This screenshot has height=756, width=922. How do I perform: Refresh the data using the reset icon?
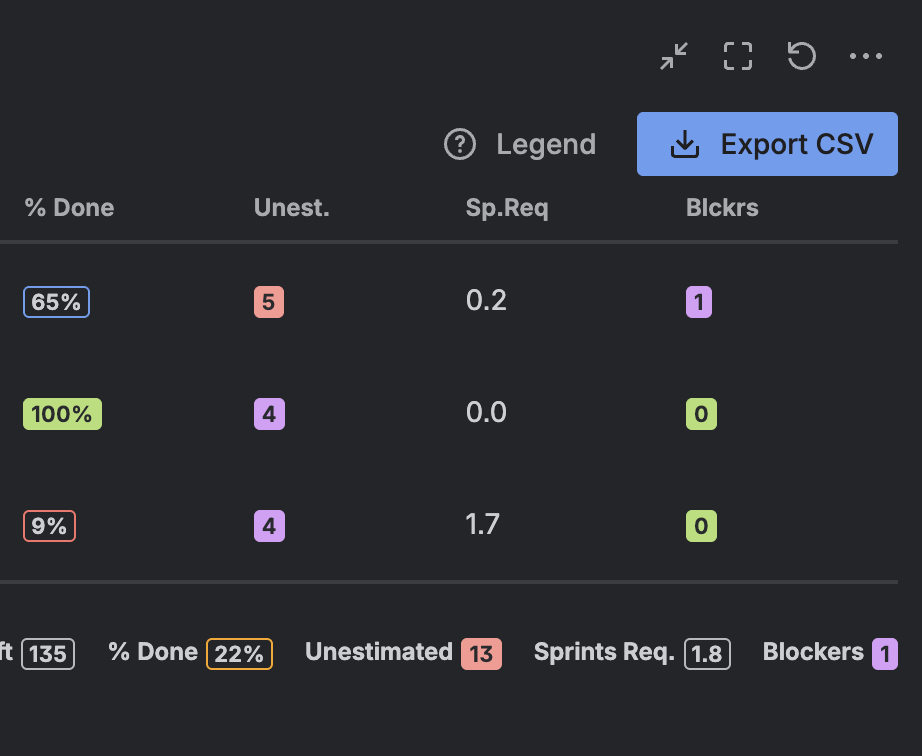pos(800,56)
